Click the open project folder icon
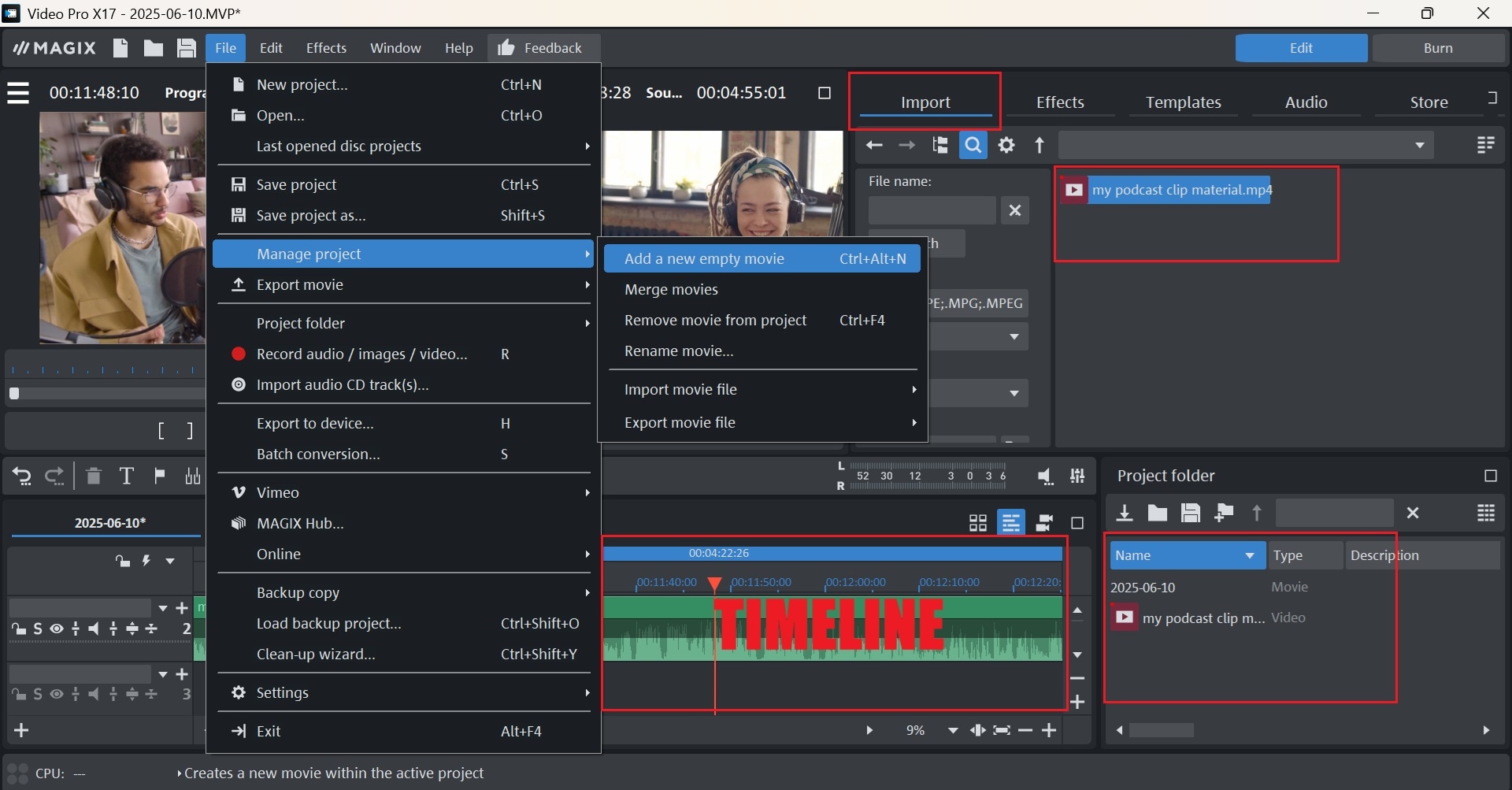1512x790 pixels. (153, 48)
